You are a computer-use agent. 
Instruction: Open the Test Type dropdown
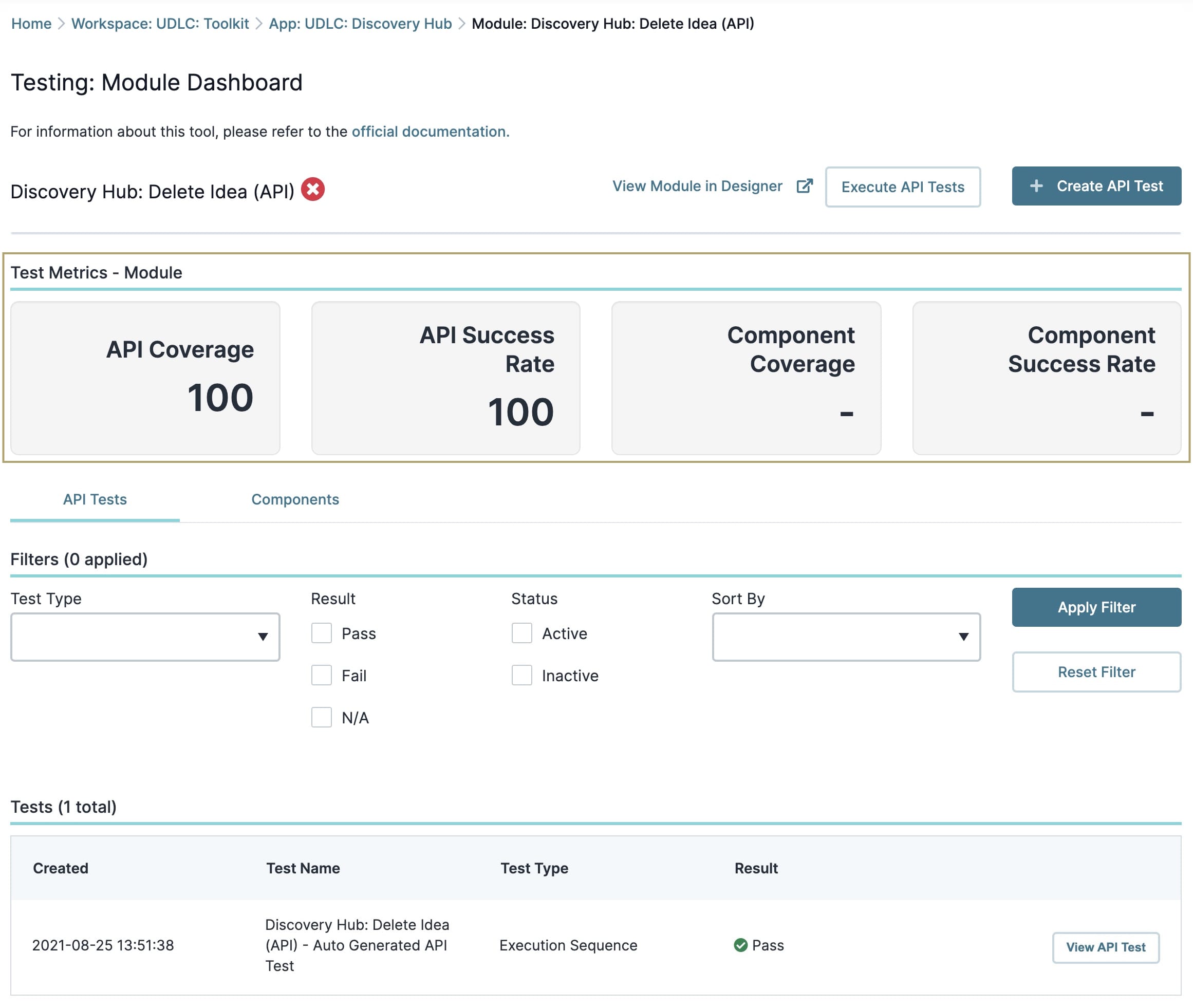[145, 637]
